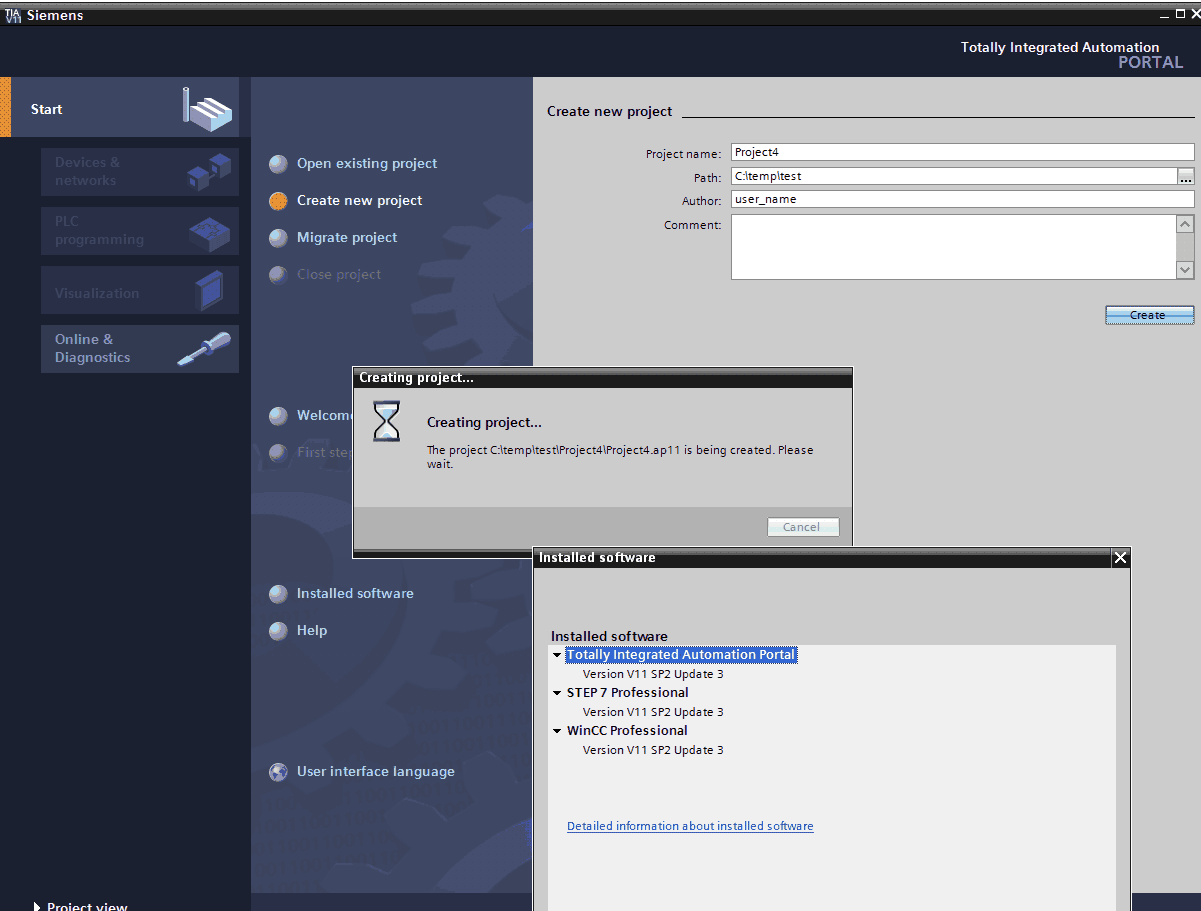Close the Installed software window
This screenshot has height=911, width=1201.
[1120, 558]
